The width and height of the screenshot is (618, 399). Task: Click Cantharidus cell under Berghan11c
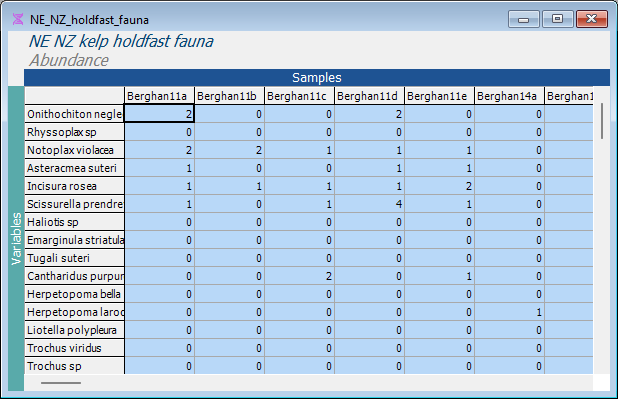click(x=299, y=276)
